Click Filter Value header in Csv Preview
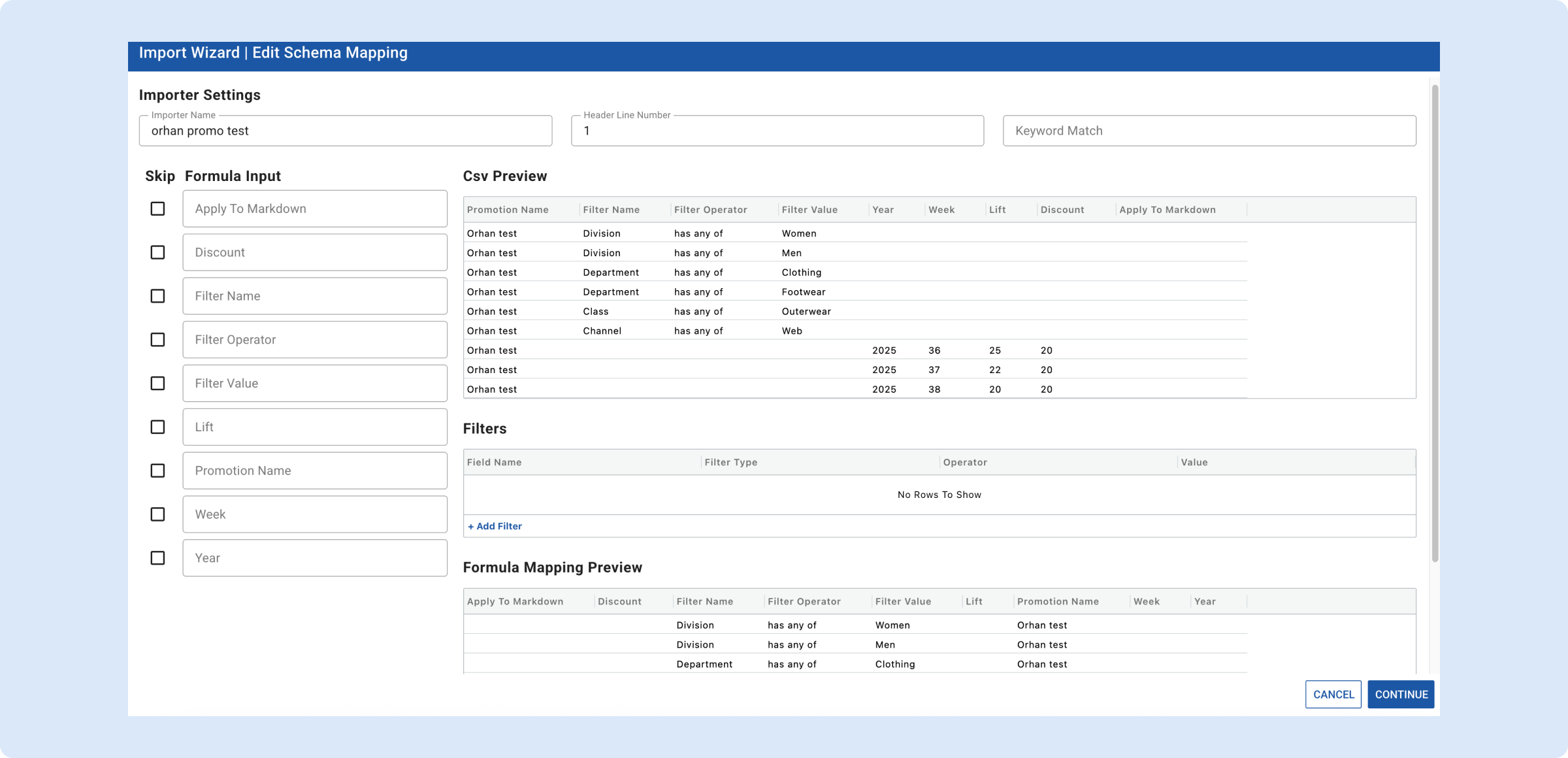The image size is (1568, 758). (x=809, y=210)
